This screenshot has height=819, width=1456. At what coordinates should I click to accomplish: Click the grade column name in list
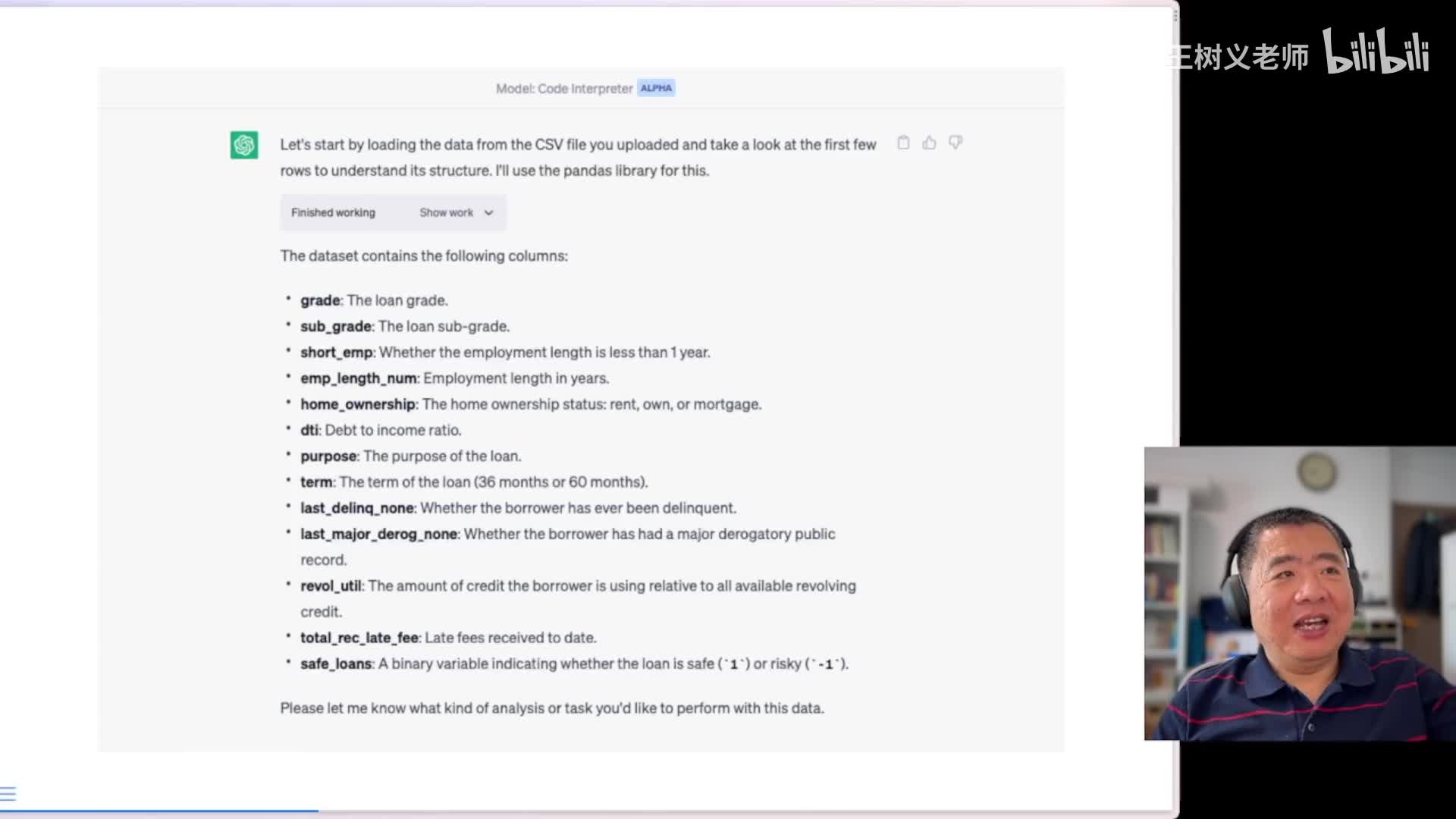[319, 301]
